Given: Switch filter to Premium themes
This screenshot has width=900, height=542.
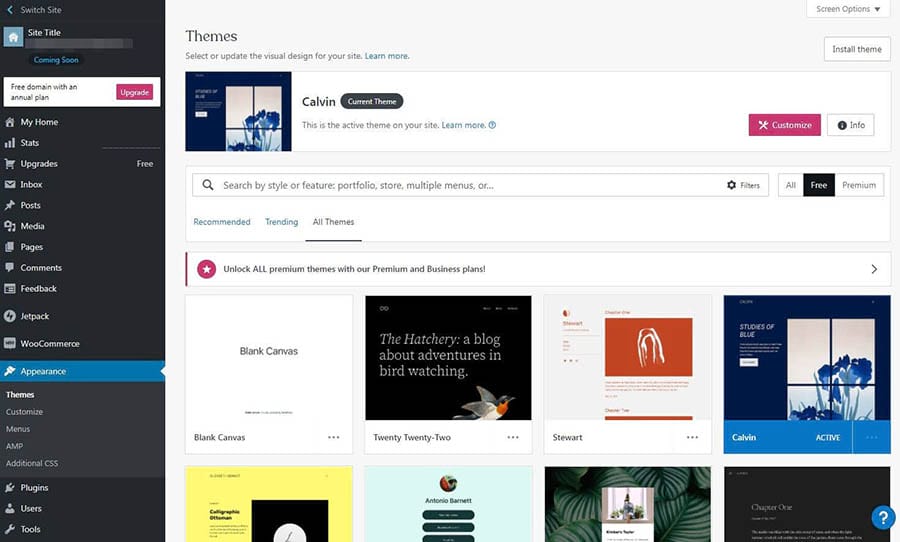Looking at the screenshot, I should click(x=859, y=185).
